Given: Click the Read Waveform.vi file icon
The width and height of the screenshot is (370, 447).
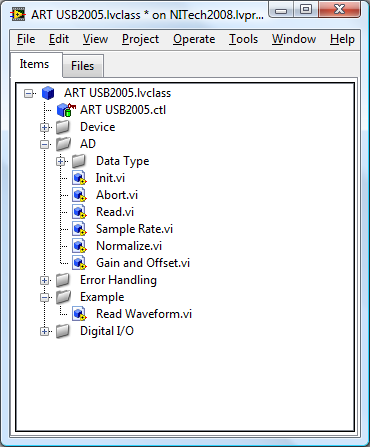Looking at the screenshot, I should click(x=79, y=314).
